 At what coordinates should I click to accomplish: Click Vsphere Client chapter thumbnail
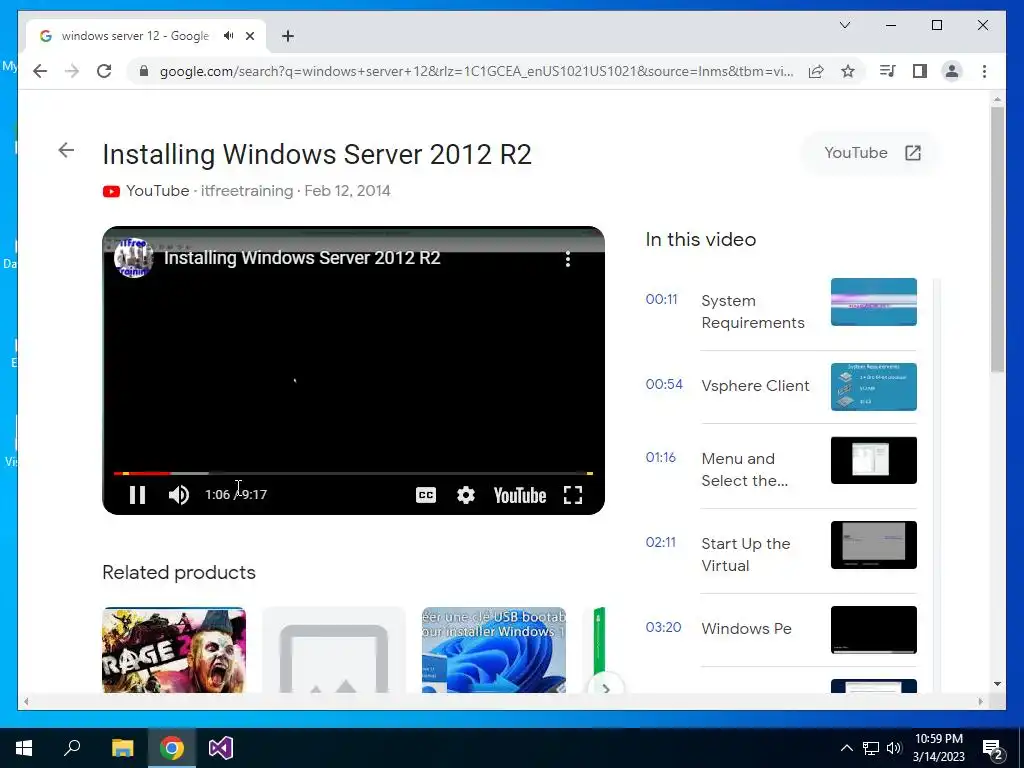[x=873, y=387]
